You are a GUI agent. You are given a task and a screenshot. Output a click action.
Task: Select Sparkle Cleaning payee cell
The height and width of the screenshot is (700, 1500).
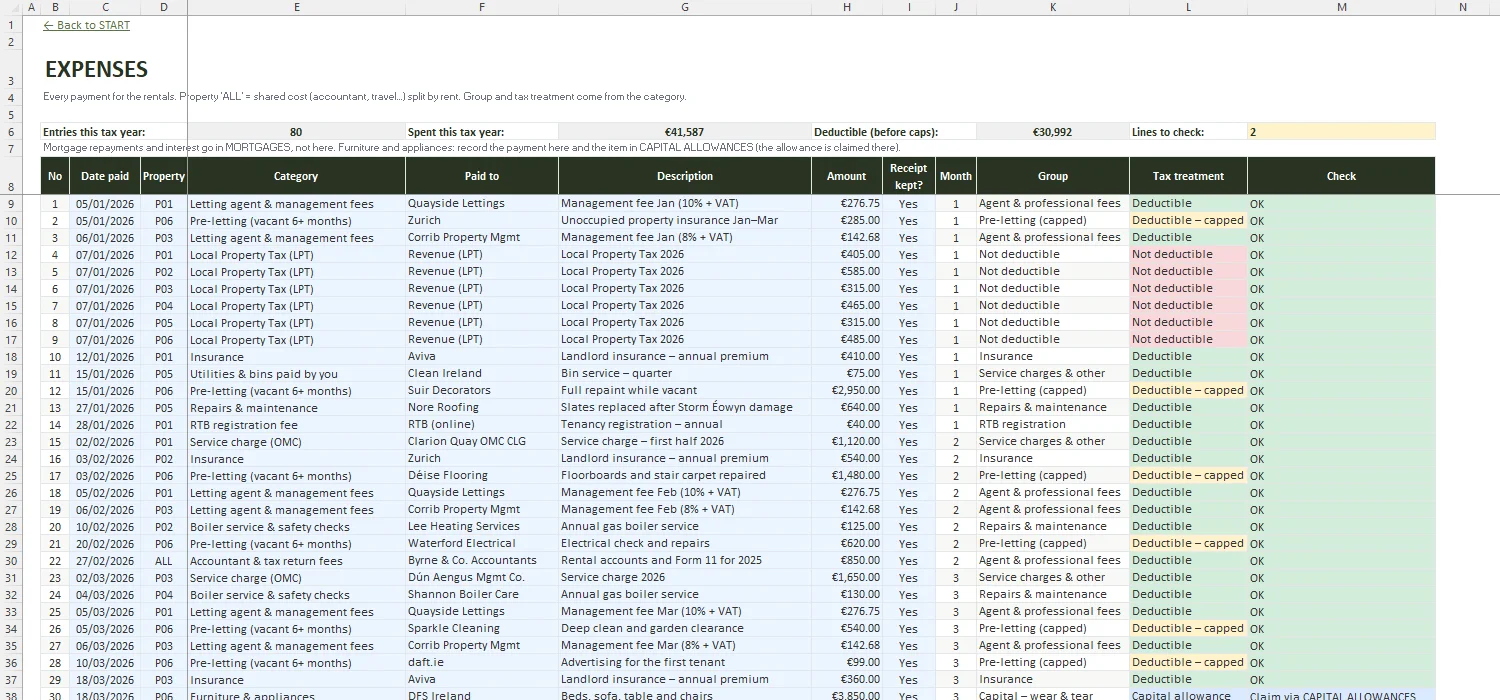point(482,628)
